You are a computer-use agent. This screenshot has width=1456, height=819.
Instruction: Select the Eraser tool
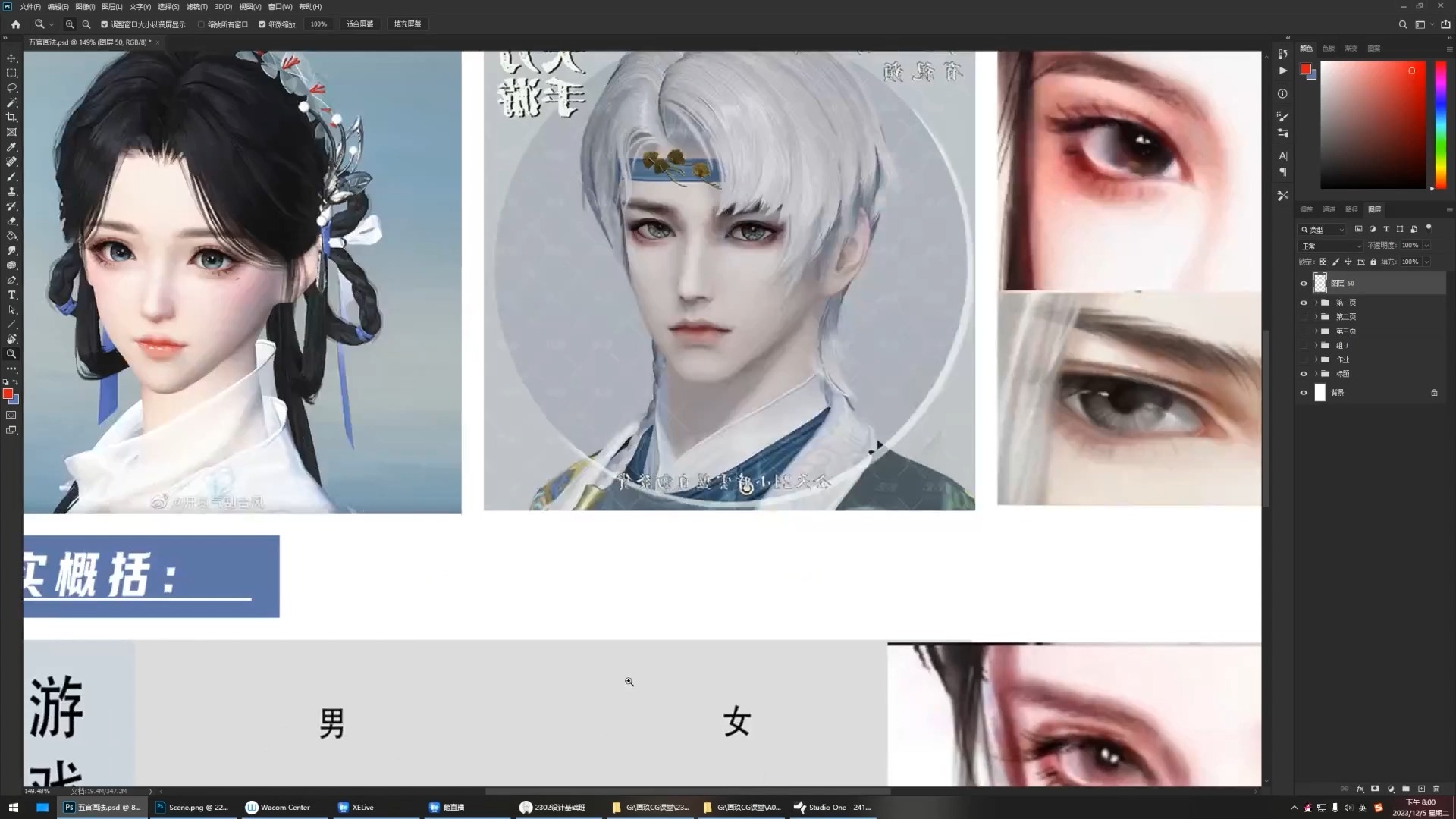point(11,221)
